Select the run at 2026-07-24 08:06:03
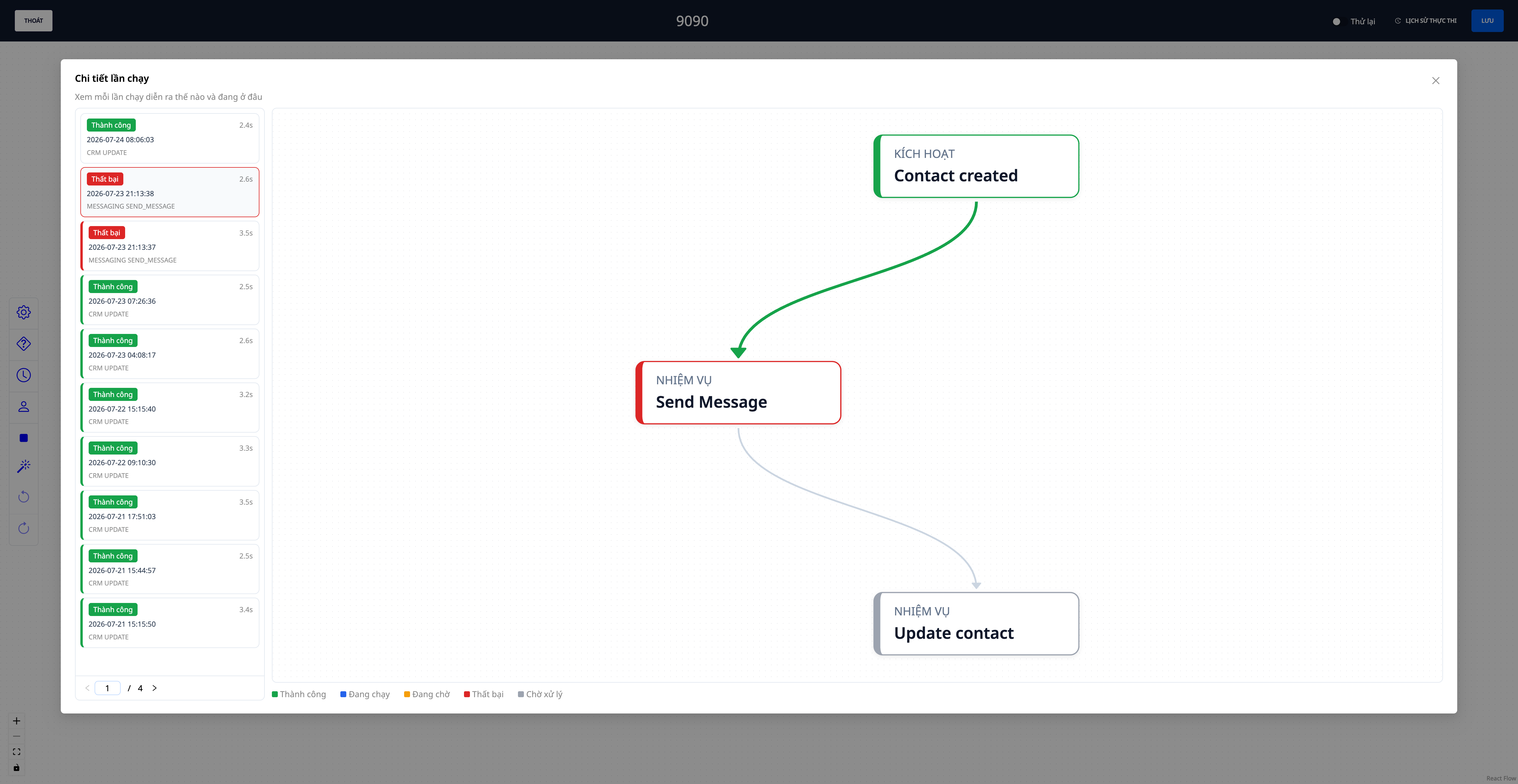Screen dimensions: 1518x784 click(x=170, y=138)
